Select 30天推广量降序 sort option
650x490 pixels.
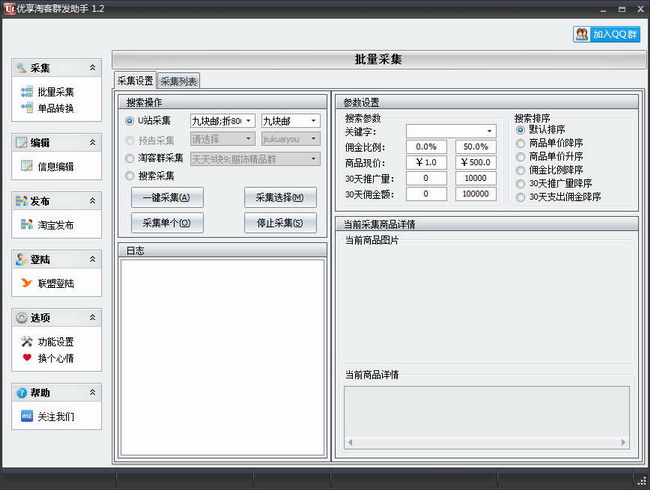click(x=520, y=184)
